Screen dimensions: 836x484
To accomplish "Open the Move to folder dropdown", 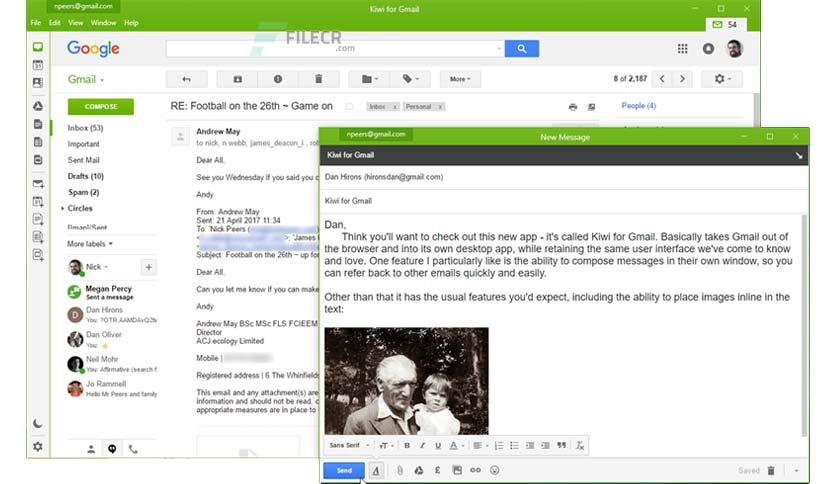I will [369, 79].
